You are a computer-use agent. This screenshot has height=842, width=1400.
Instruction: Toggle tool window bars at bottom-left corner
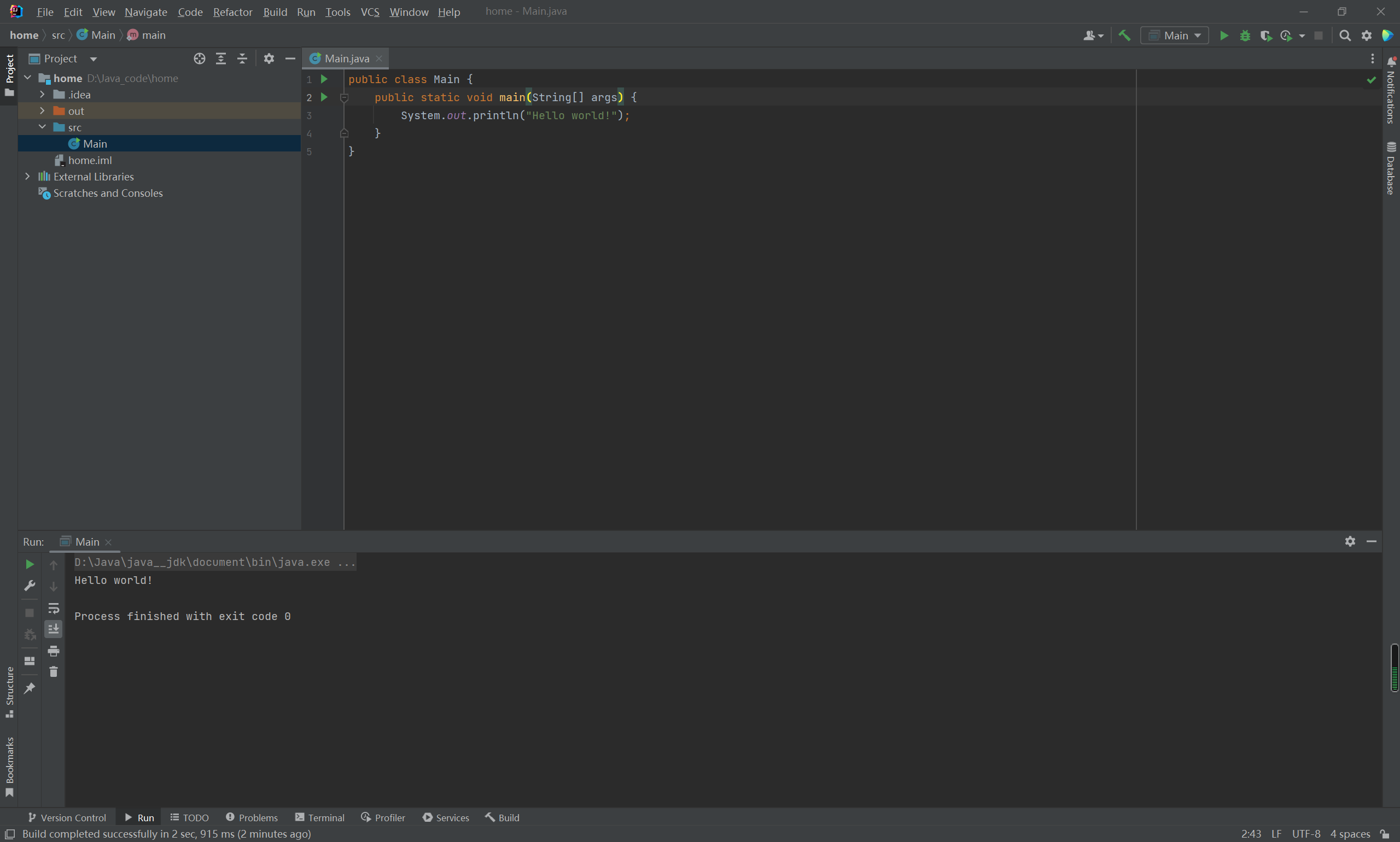(10, 833)
